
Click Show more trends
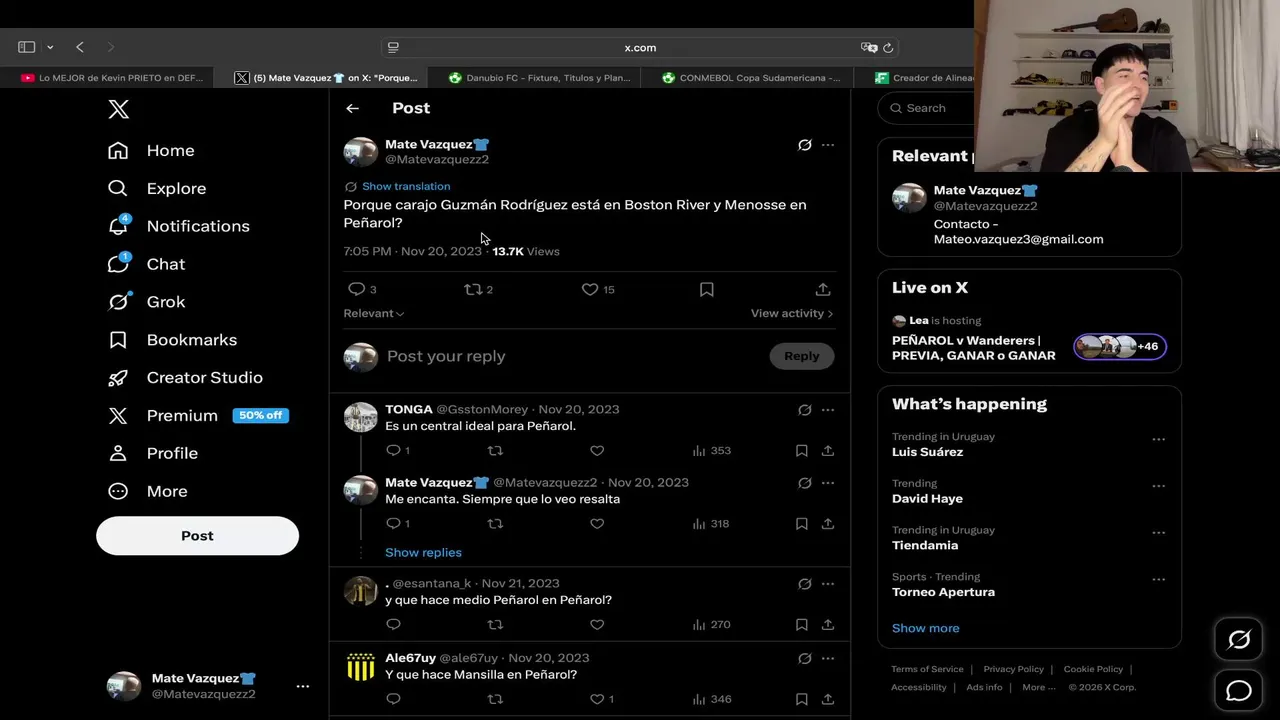(x=925, y=628)
